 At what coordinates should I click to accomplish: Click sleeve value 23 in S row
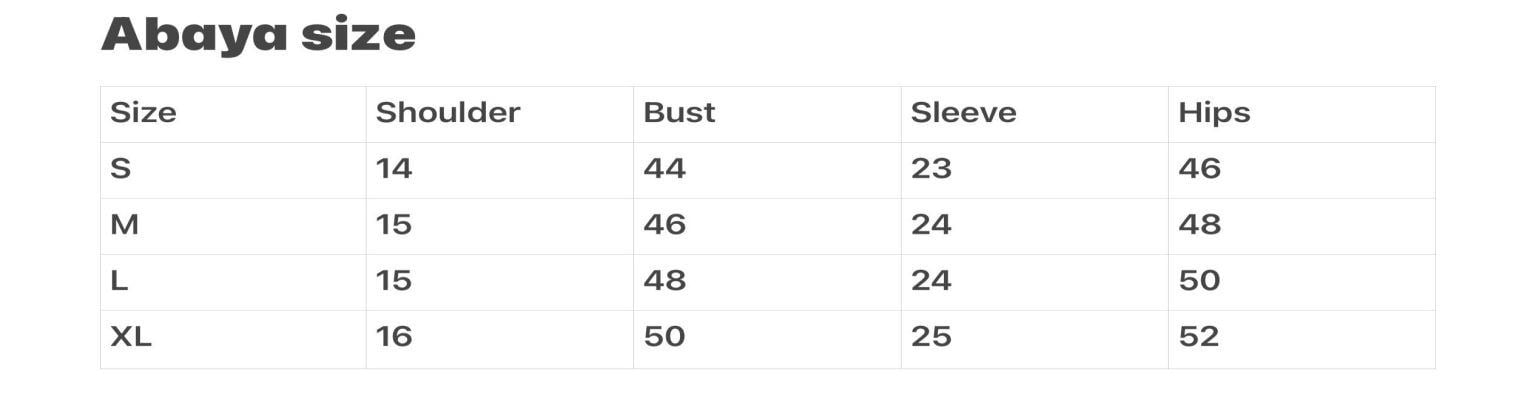click(931, 169)
